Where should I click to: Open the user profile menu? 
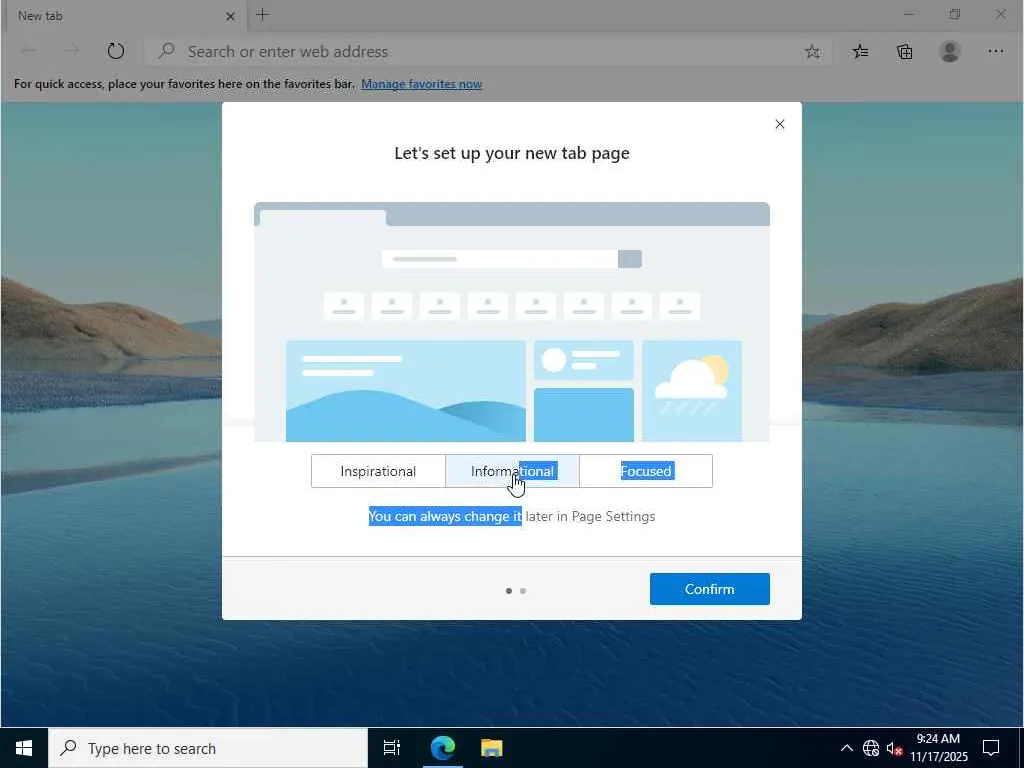tap(950, 52)
